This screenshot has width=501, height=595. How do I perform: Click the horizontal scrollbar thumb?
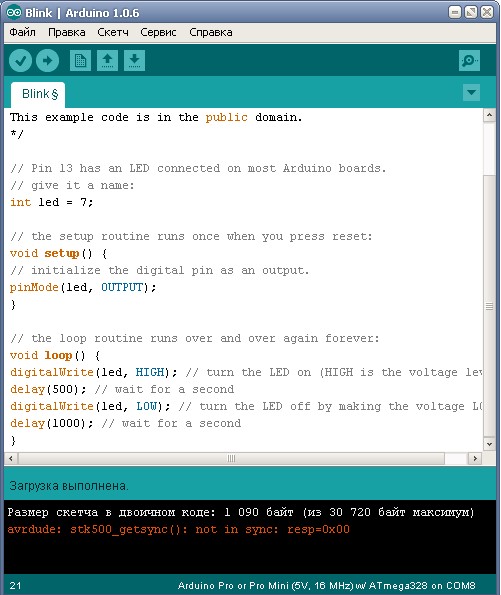[x=231, y=458]
